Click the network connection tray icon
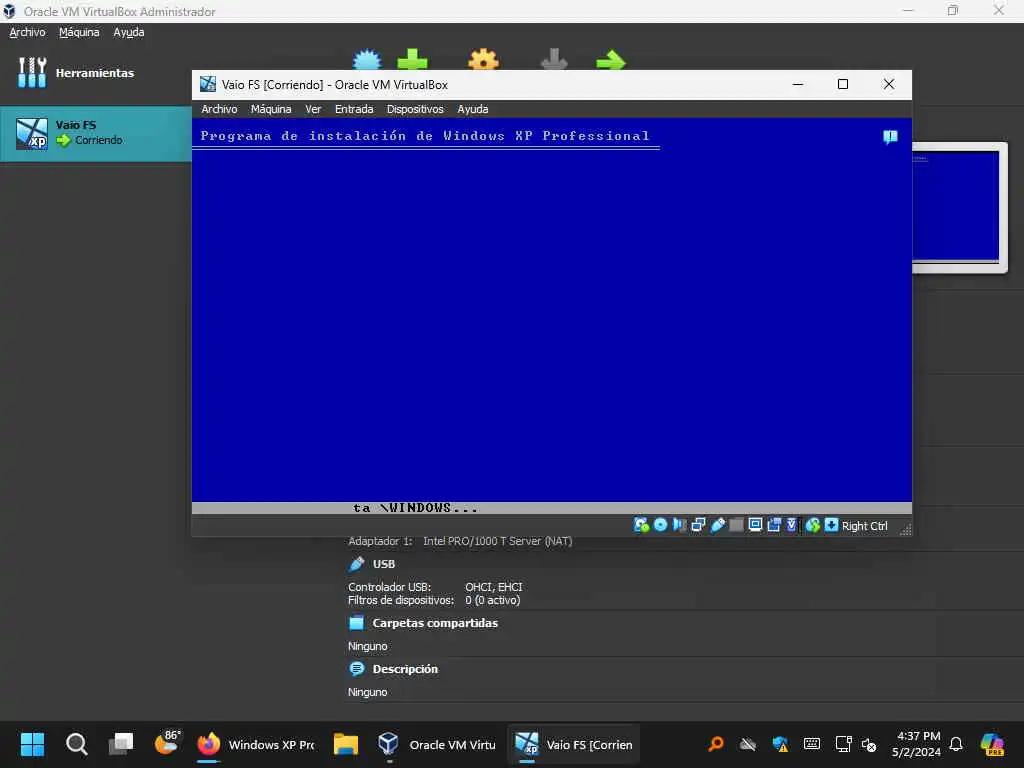Screen dimensions: 1024x768 click(843, 744)
